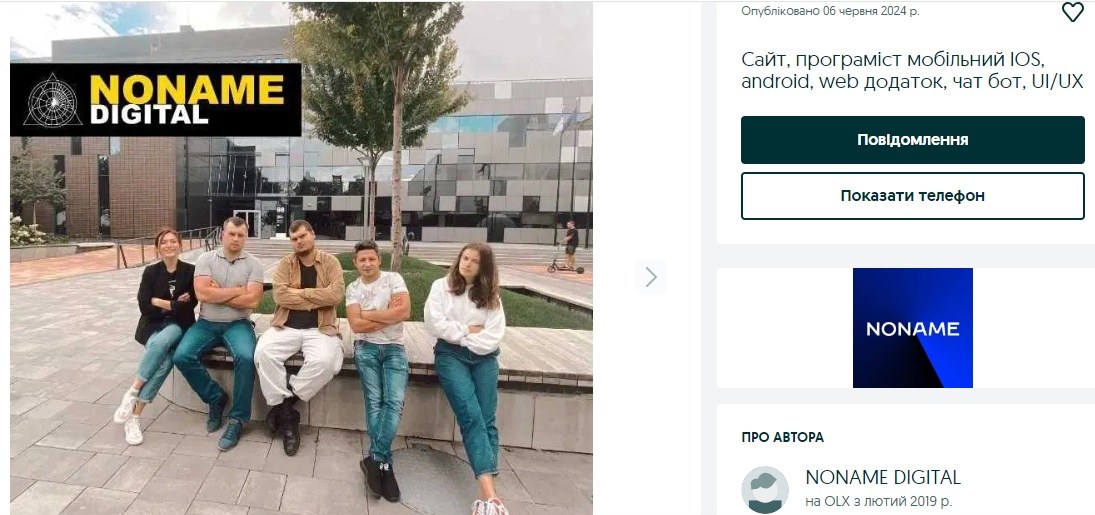Click the author avatar icon
The width and height of the screenshot is (1095, 515).
tap(765, 490)
